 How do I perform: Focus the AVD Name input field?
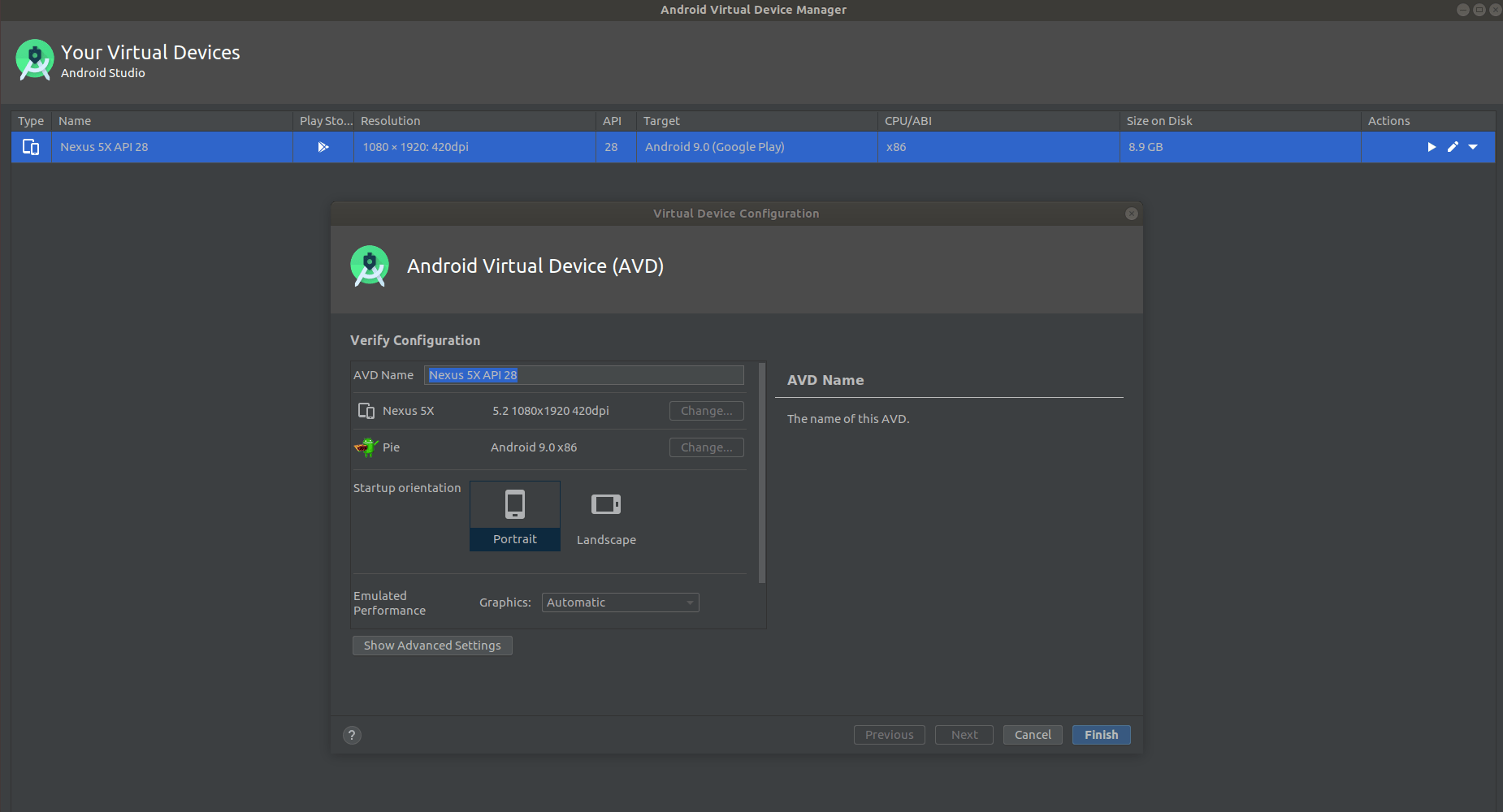coord(584,375)
